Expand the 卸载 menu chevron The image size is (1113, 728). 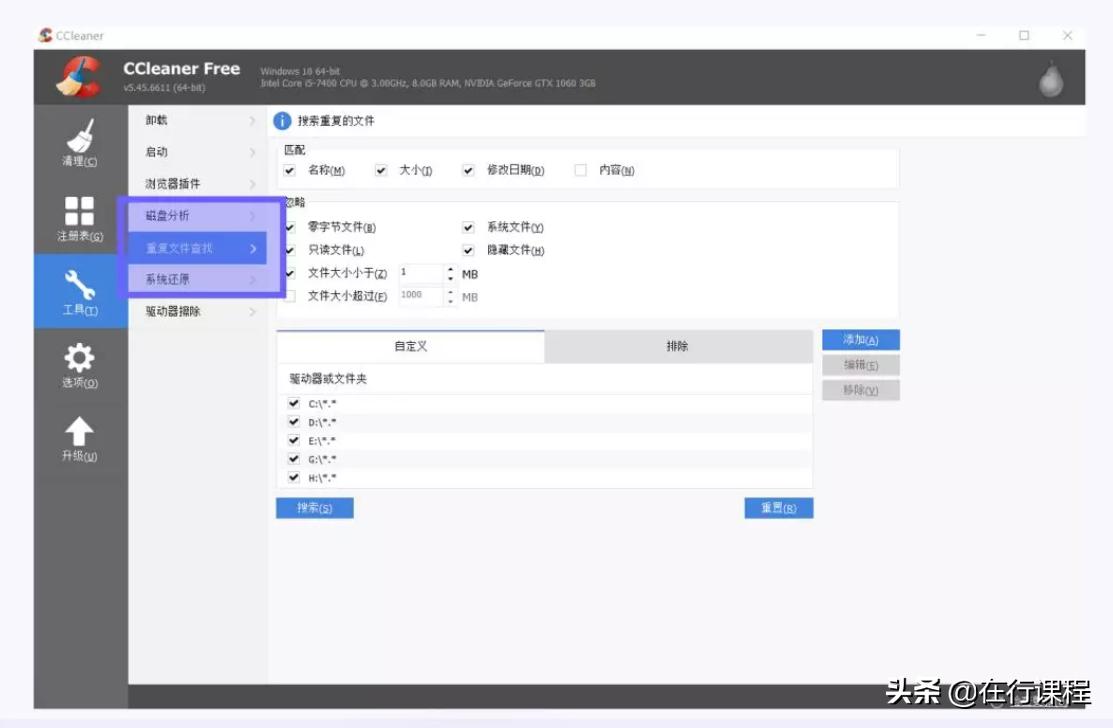[252, 121]
